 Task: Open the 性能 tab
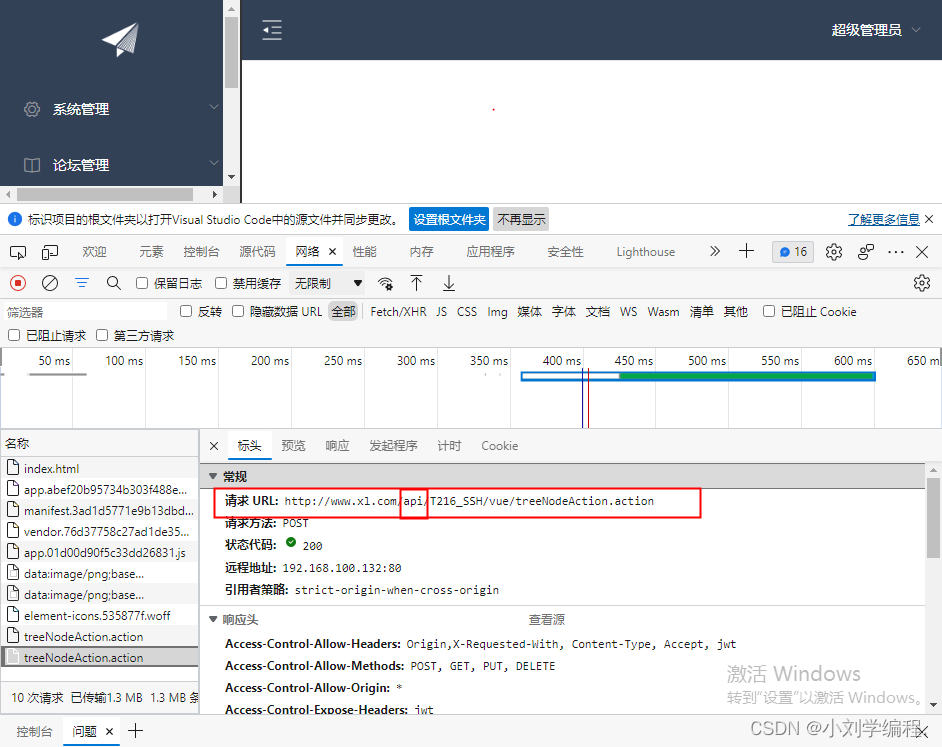[364, 252]
